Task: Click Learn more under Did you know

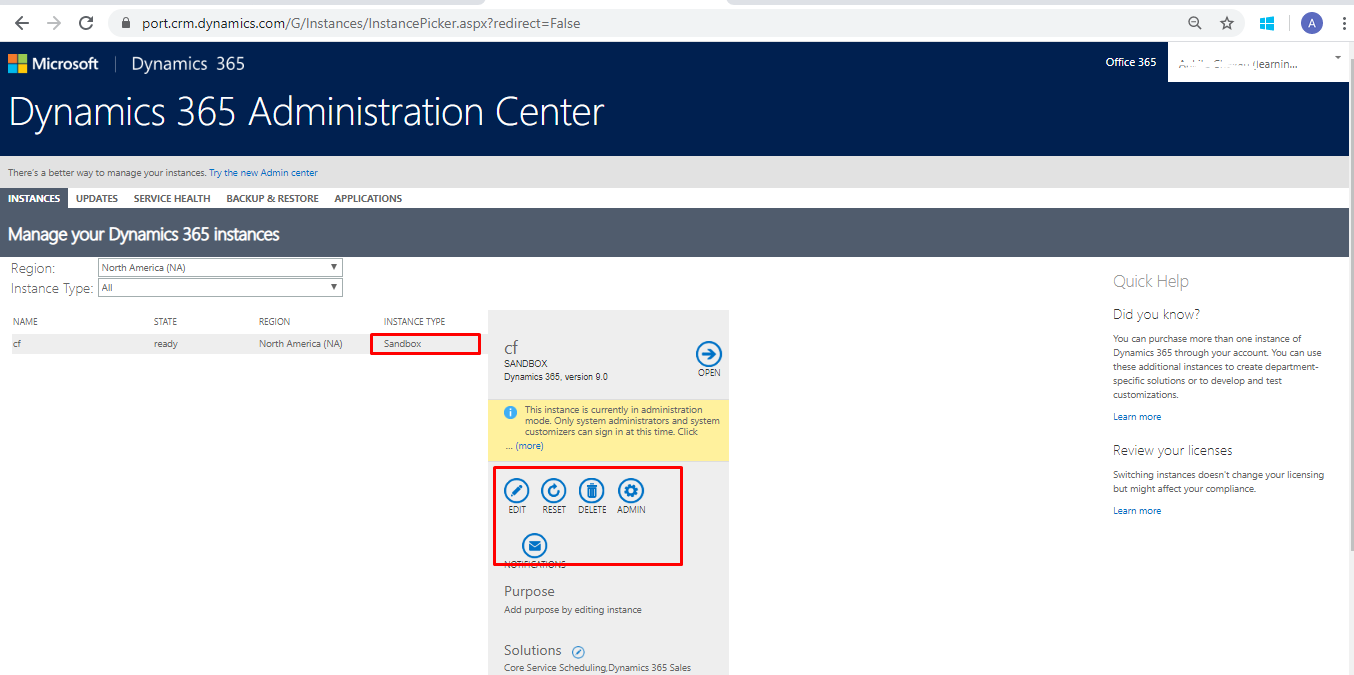Action: pyautogui.click(x=1137, y=417)
